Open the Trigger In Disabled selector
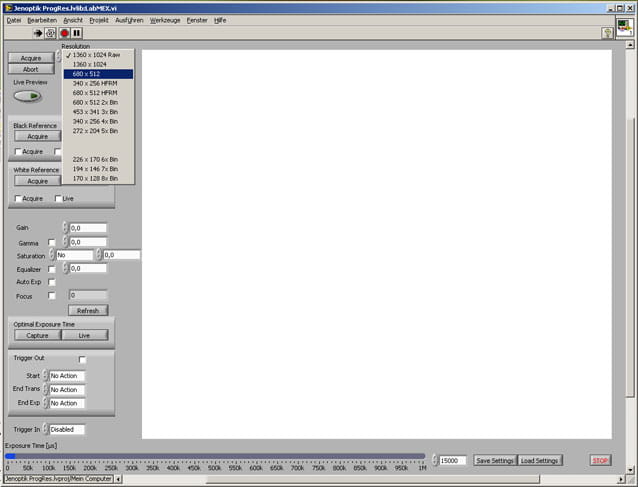 [x=67, y=429]
